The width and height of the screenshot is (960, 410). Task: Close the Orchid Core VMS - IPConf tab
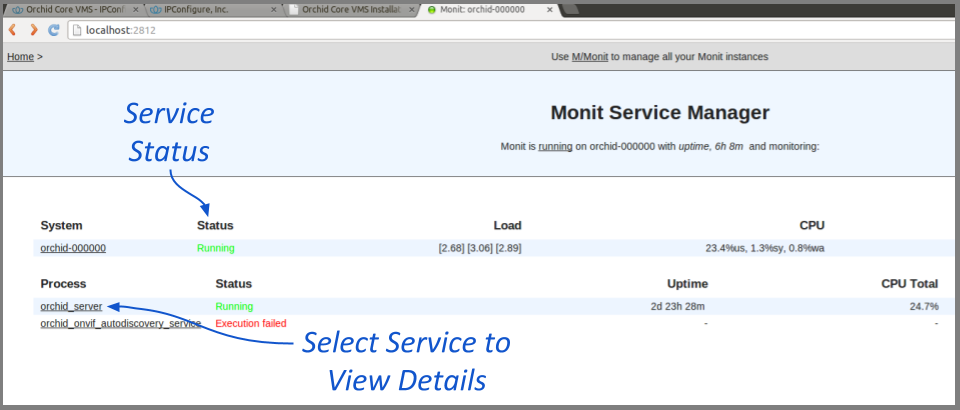[x=135, y=10]
